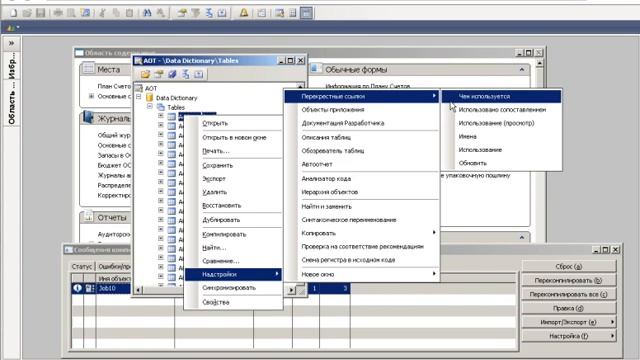Click the Compile icon in AOT window toolbar
Screen dimensions: 640x360
(186, 74)
